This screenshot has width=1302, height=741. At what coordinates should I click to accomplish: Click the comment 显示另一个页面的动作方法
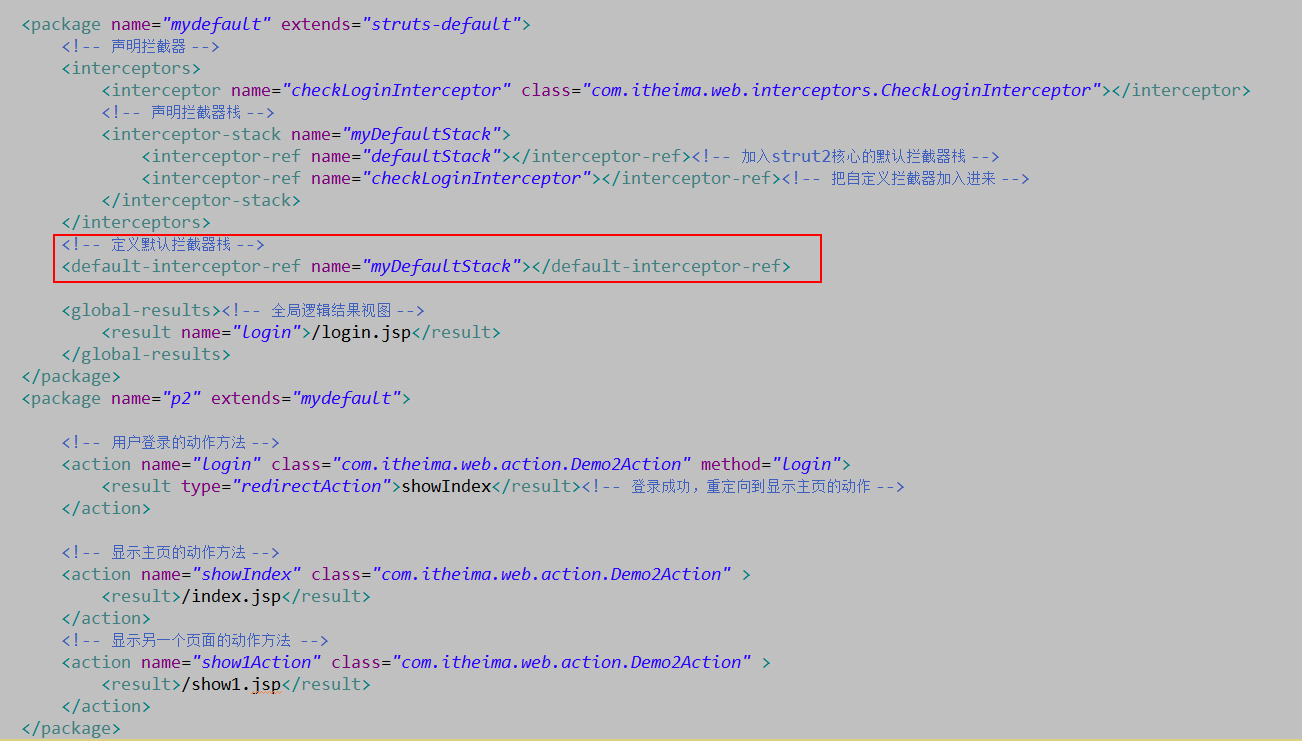pos(195,640)
